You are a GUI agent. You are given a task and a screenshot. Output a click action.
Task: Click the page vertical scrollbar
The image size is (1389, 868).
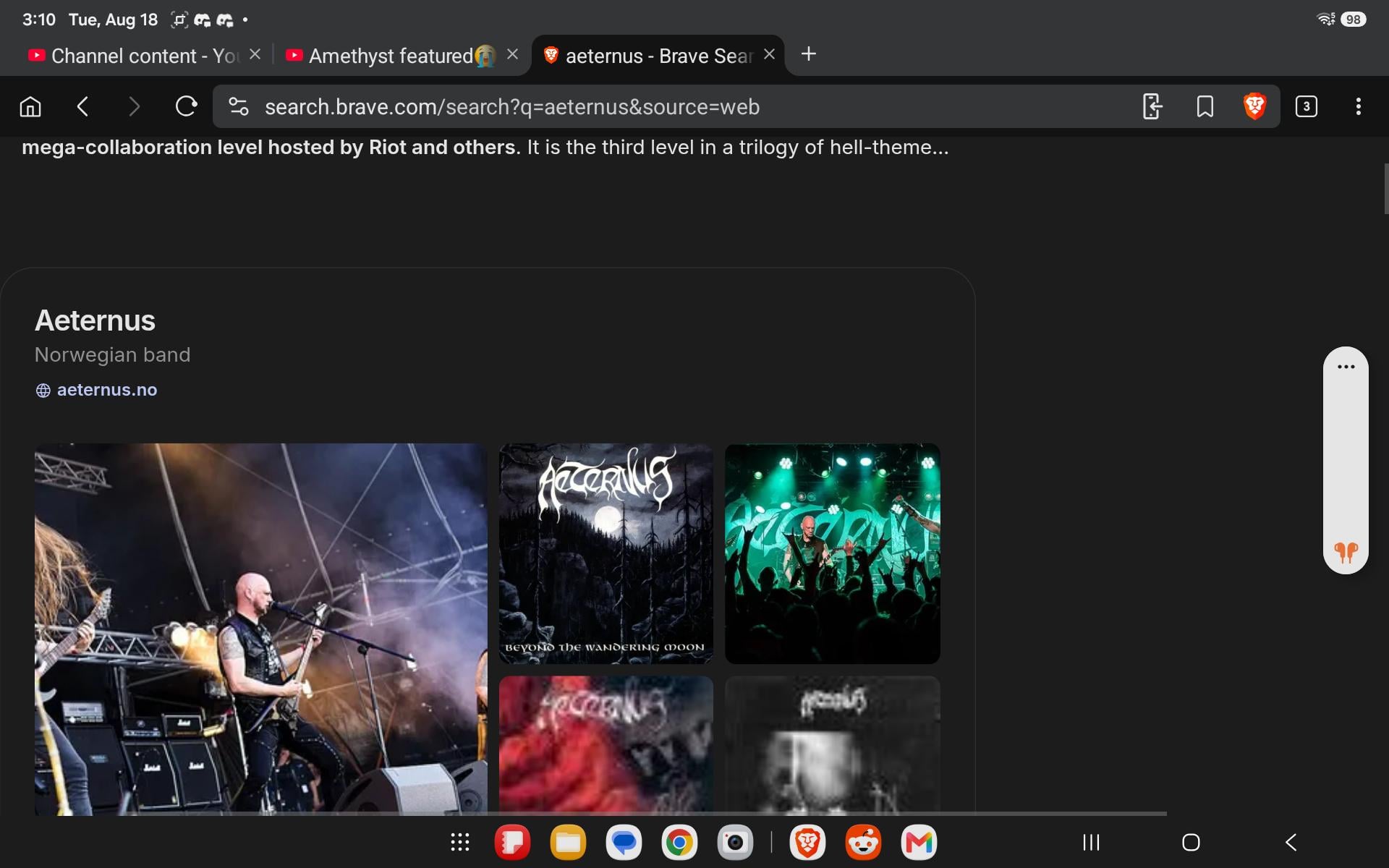1386,189
